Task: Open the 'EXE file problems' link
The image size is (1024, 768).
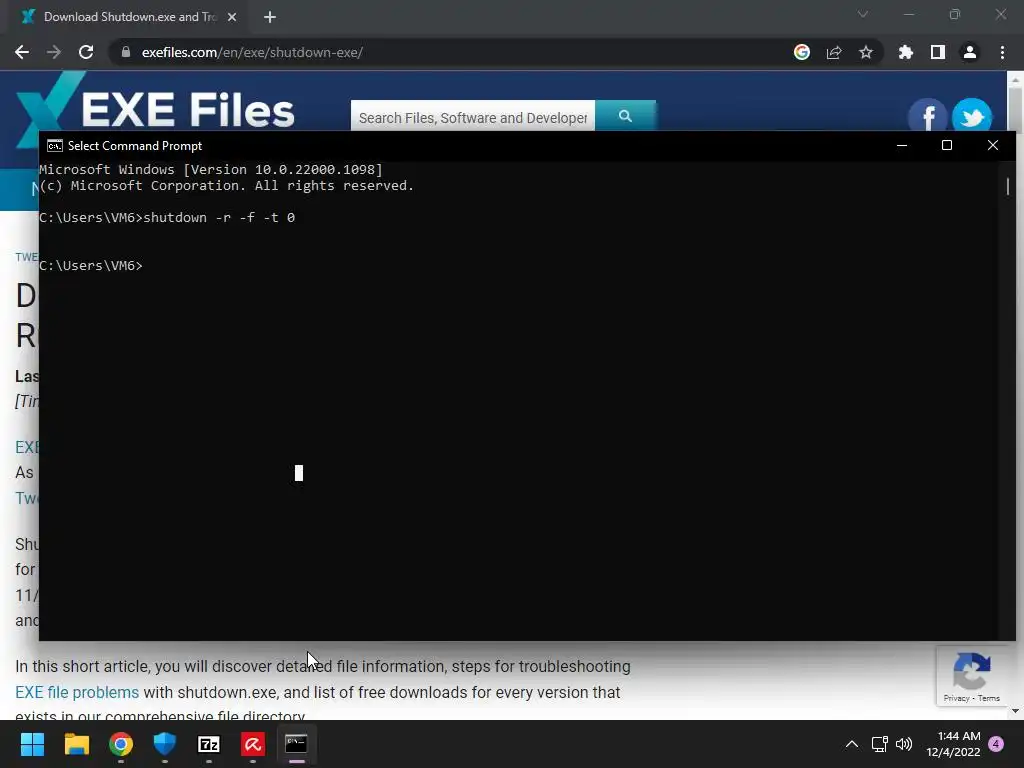Action: pyautogui.click(x=77, y=692)
